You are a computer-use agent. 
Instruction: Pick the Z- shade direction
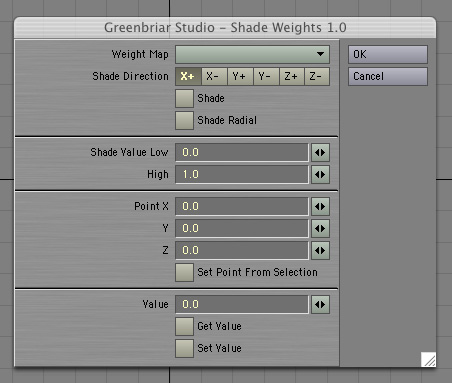pyautogui.click(x=317, y=77)
